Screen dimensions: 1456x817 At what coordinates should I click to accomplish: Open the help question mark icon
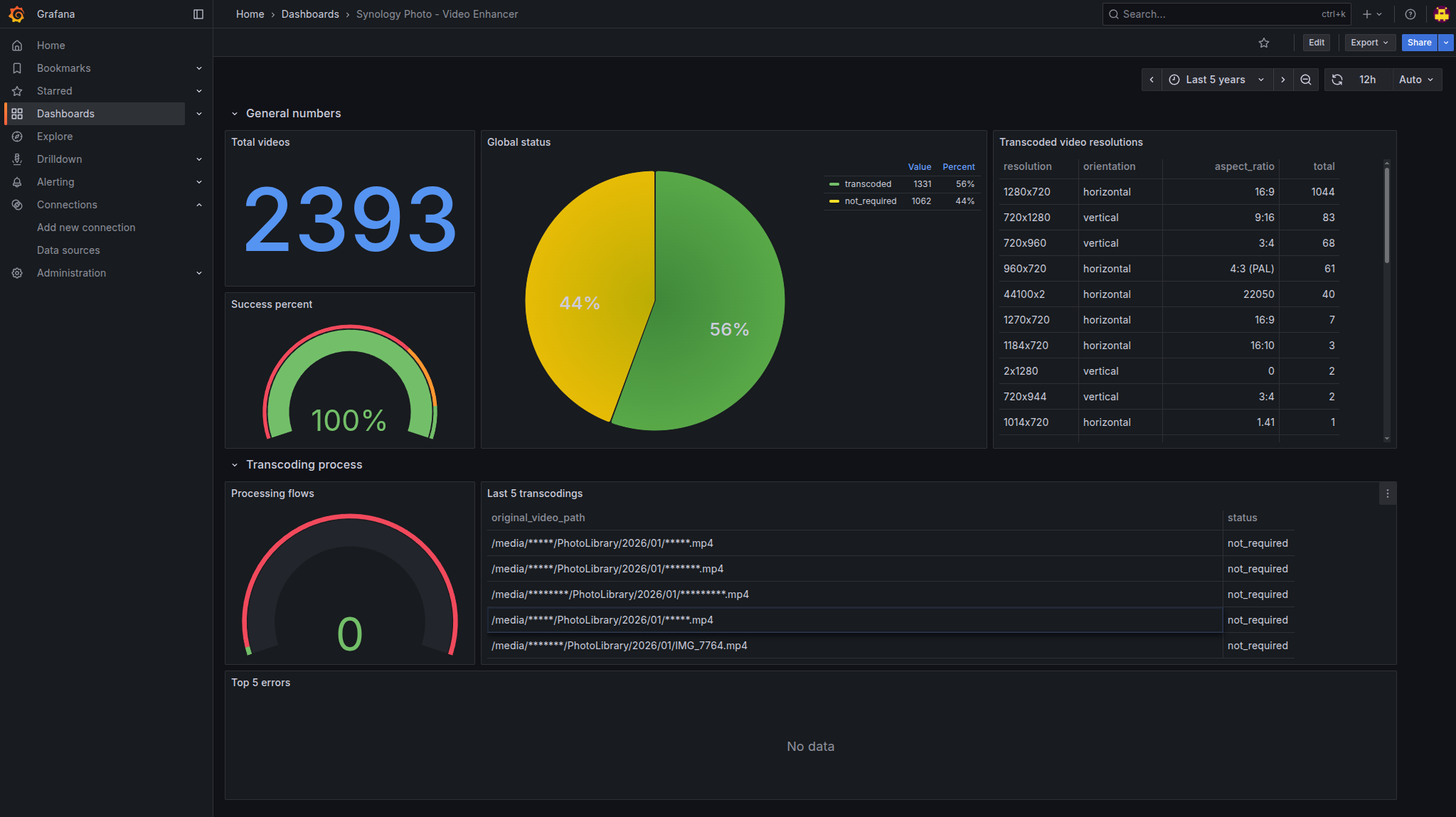(1410, 14)
